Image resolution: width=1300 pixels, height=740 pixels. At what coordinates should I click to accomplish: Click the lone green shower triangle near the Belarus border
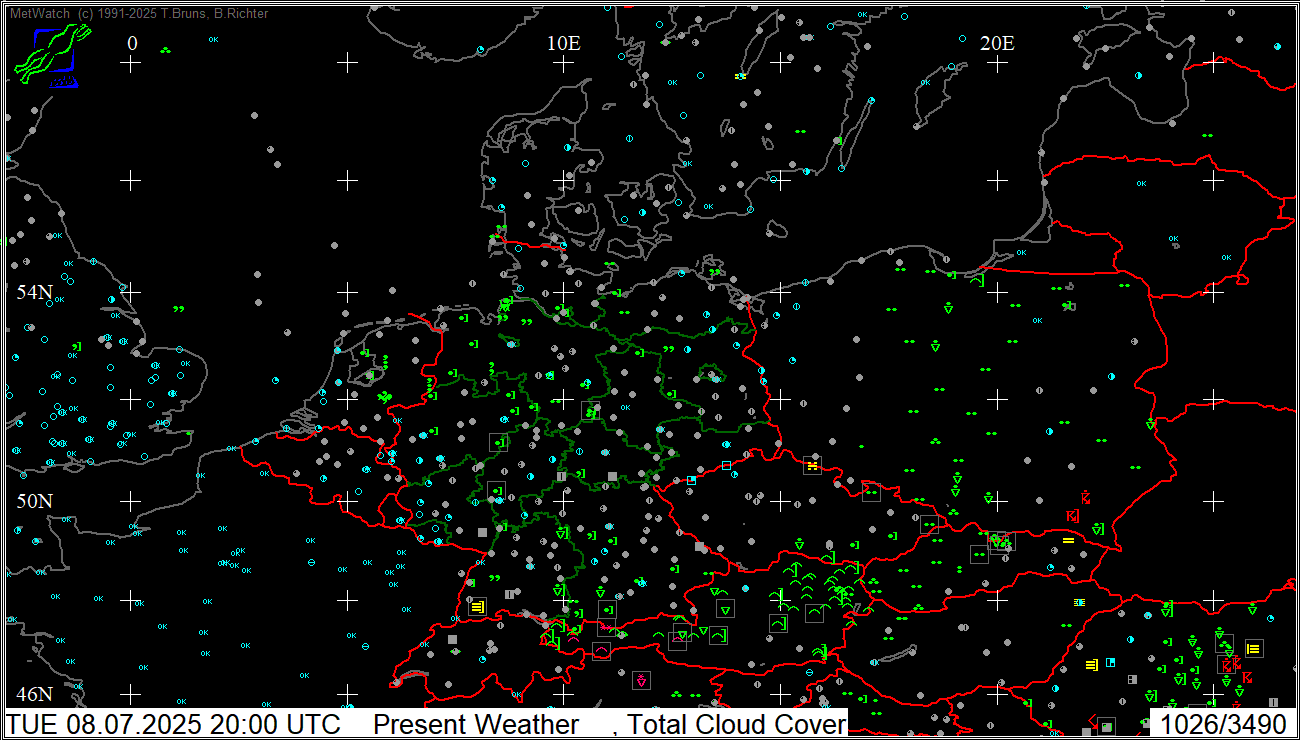(x=1150, y=424)
